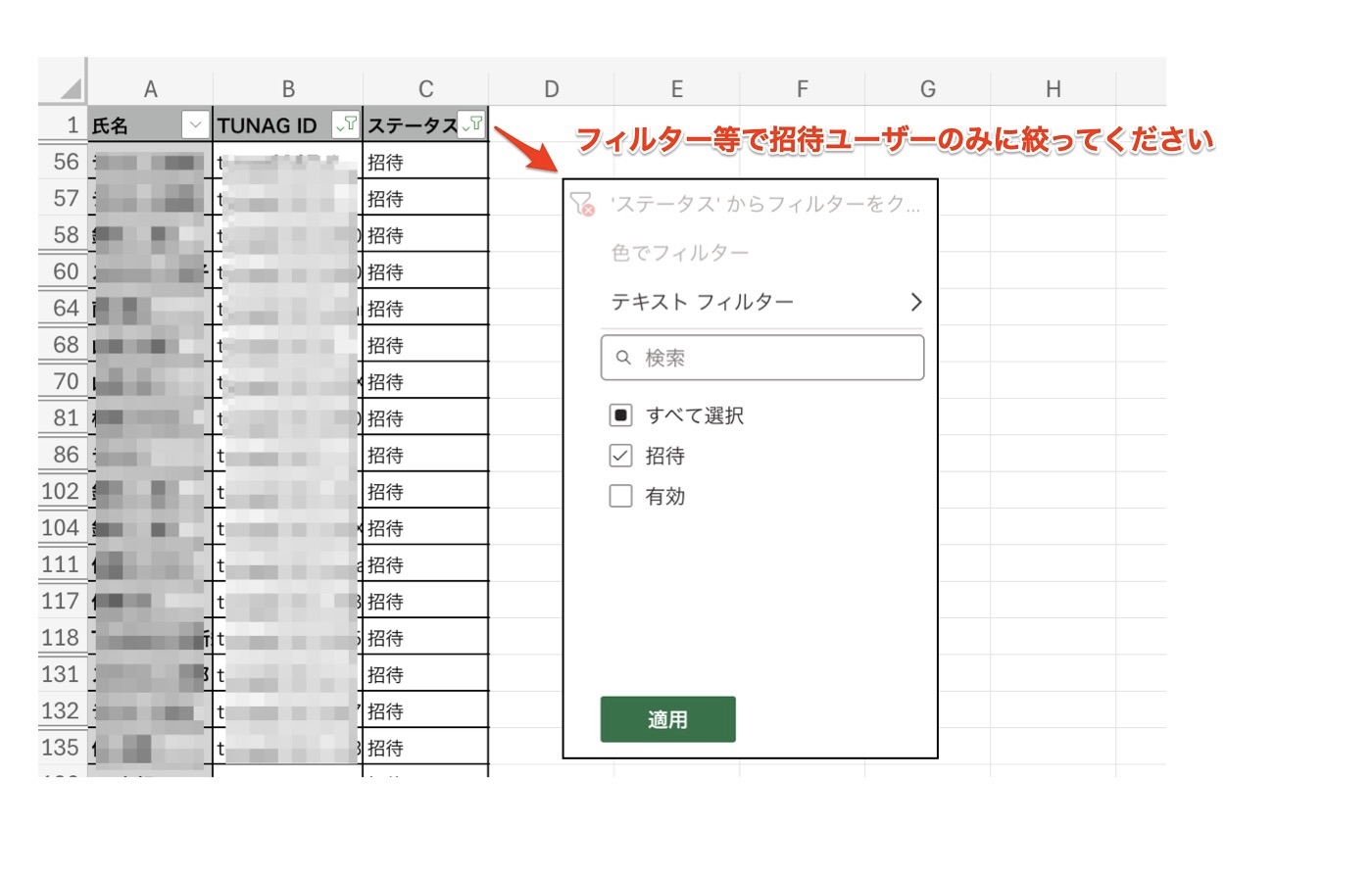The image size is (1372, 876).
Task: Check the 有効 checkbox
Action: [620, 496]
